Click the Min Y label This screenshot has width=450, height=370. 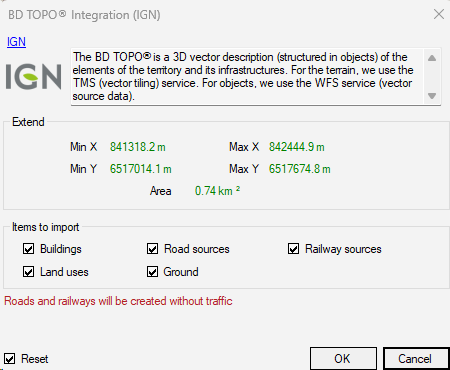[84, 169]
